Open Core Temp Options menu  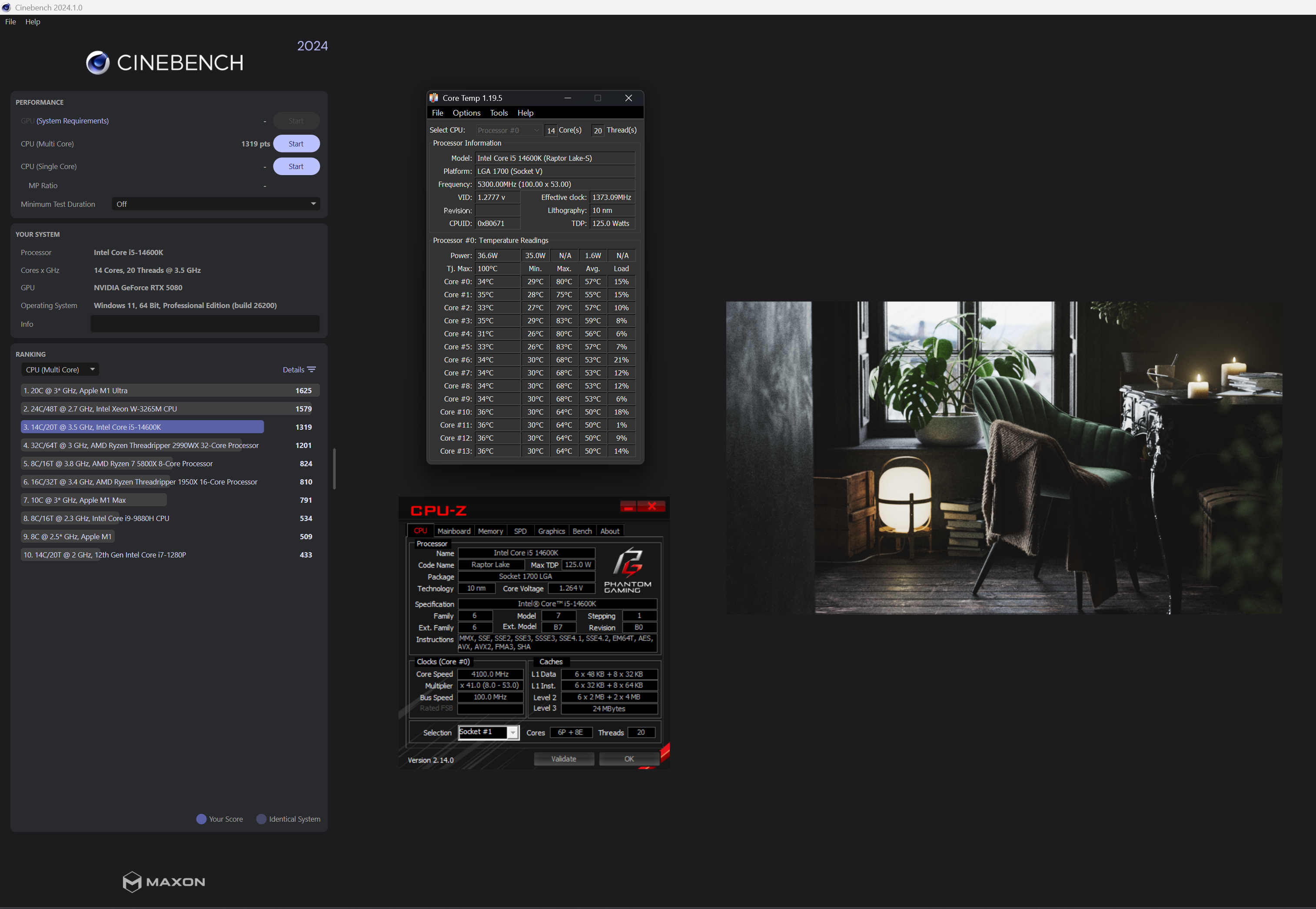click(466, 113)
